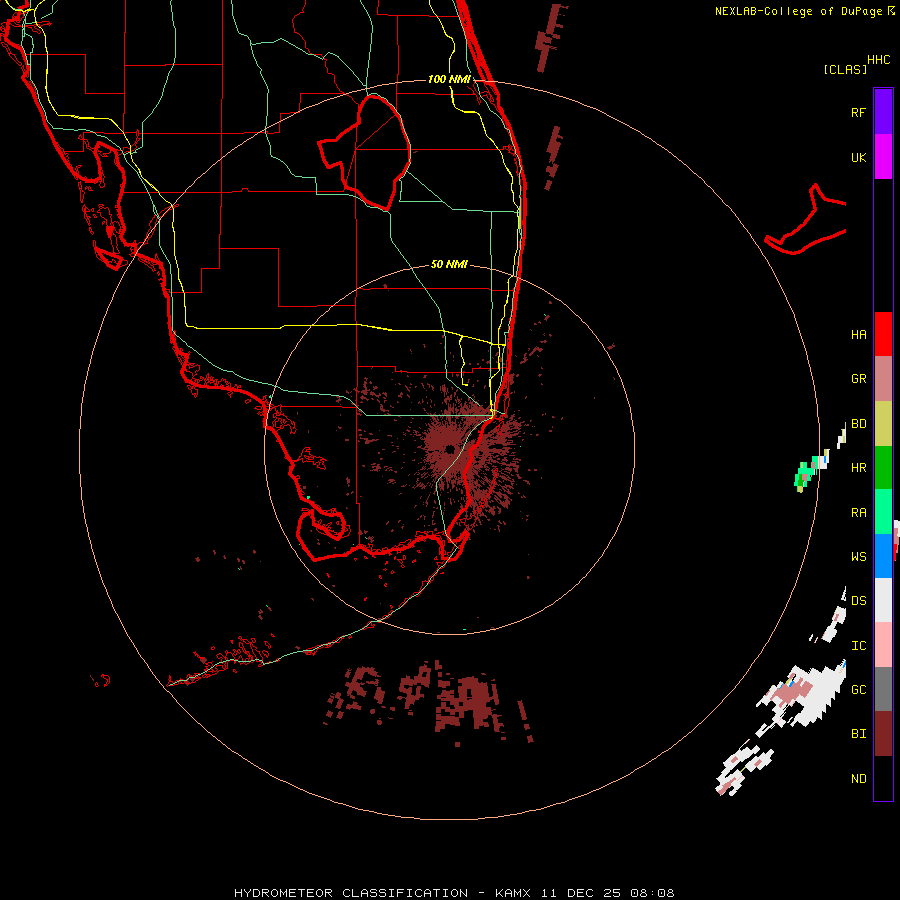Click the RF purple legend swatch

883,112
